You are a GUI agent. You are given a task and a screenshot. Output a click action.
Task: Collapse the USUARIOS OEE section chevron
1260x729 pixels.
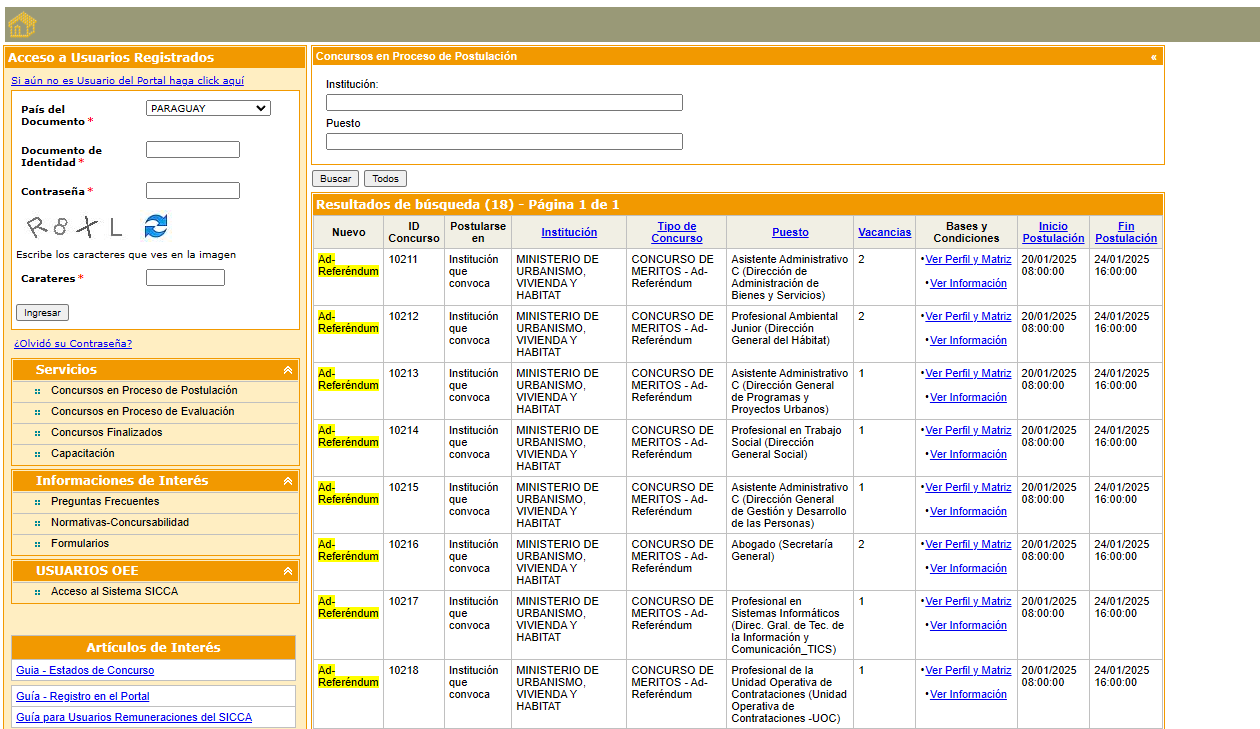pyautogui.click(x=288, y=571)
